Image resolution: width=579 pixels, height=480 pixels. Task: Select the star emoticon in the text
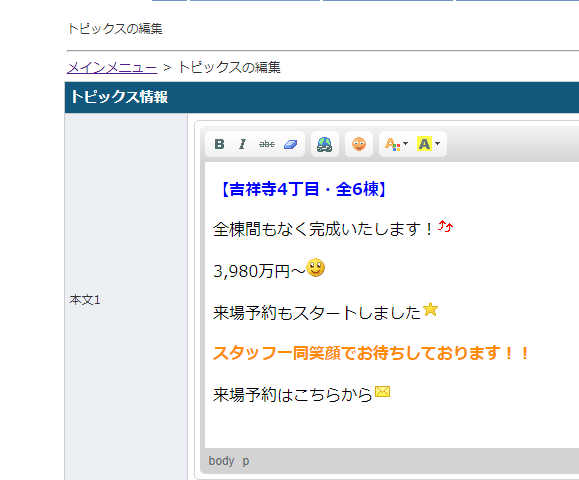click(430, 309)
